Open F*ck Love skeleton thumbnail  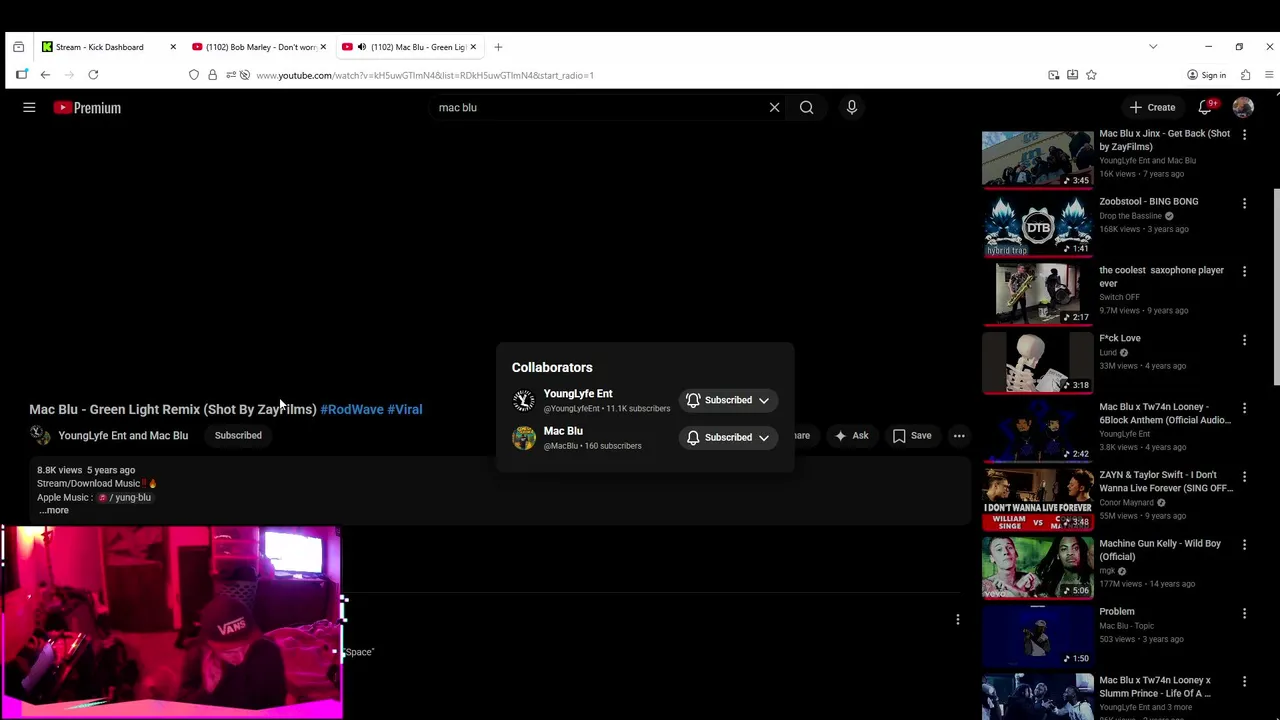pyautogui.click(x=1038, y=362)
